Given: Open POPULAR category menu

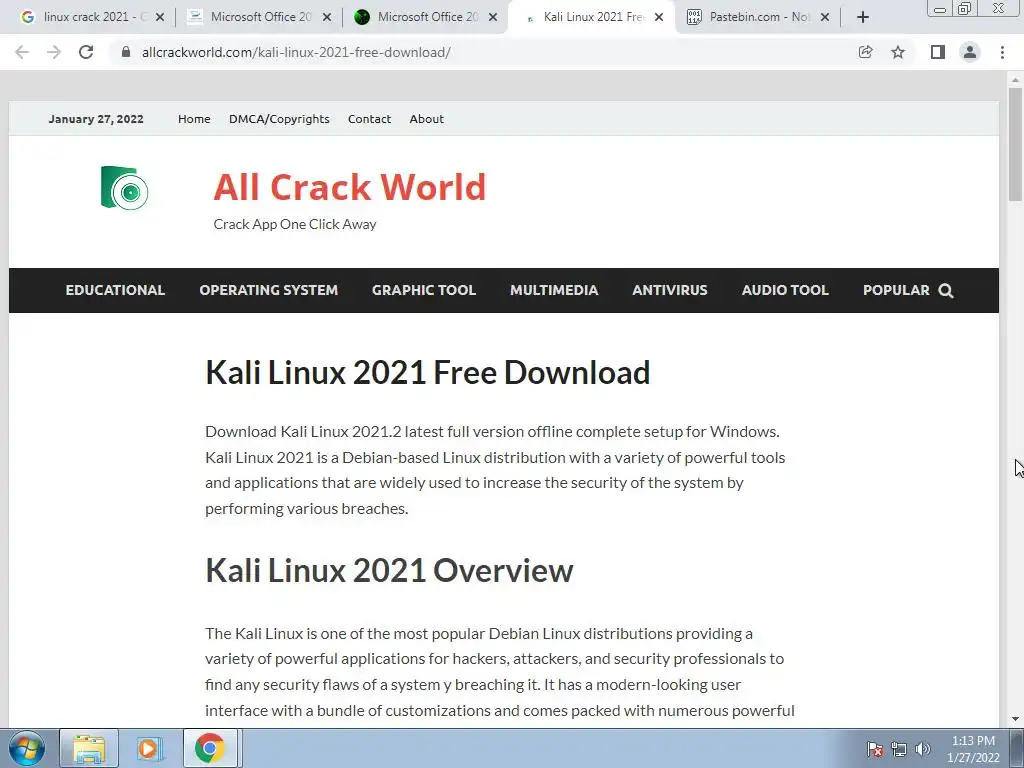Looking at the screenshot, I should [896, 290].
